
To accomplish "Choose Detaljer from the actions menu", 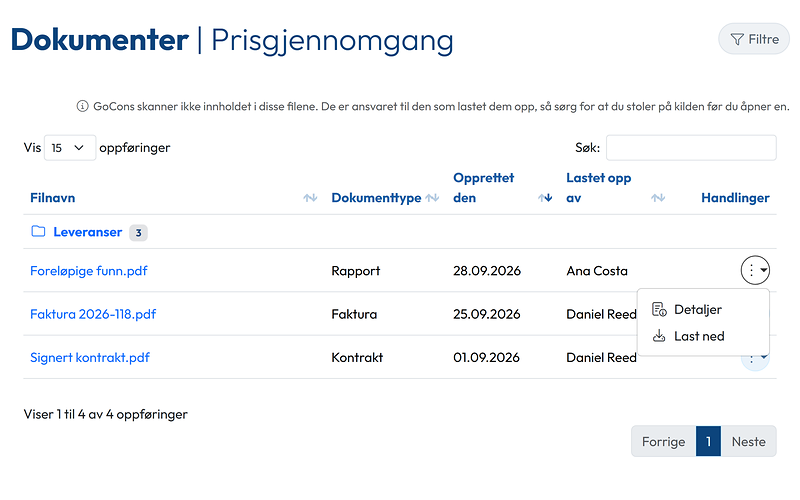I will (x=704, y=309).
